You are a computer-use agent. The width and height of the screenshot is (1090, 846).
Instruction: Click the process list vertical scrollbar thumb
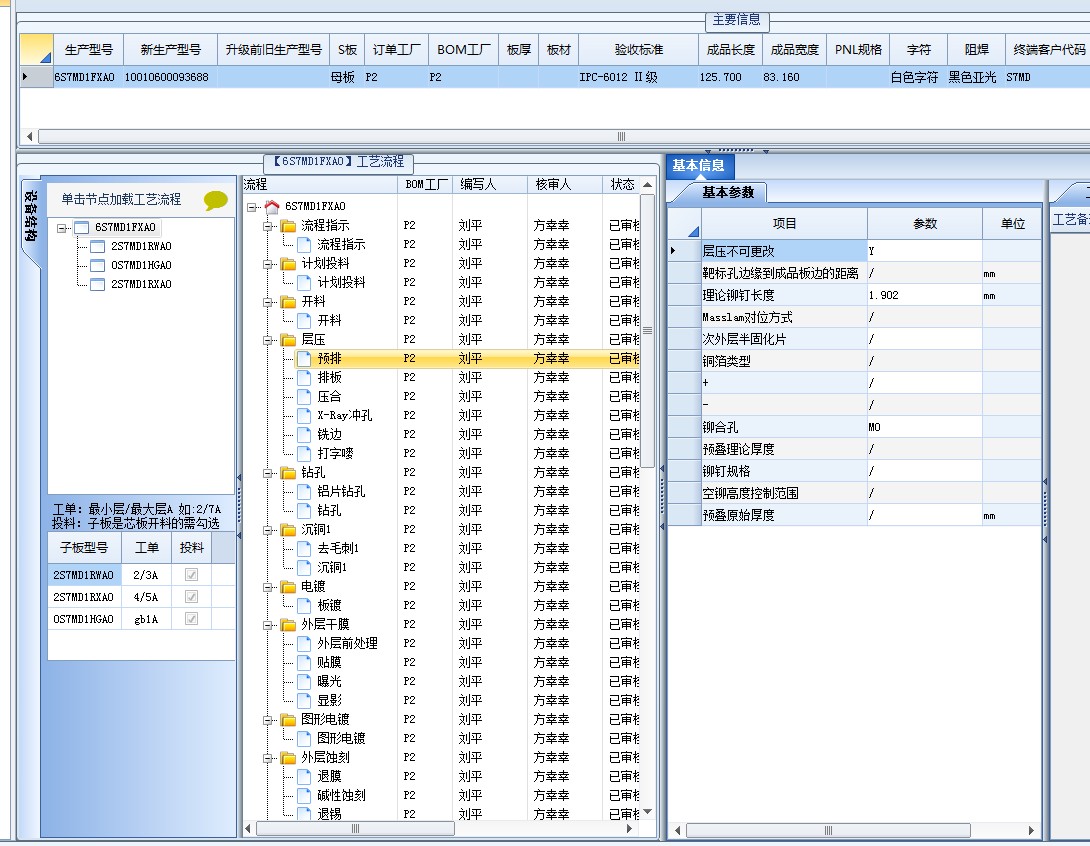(647, 331)
